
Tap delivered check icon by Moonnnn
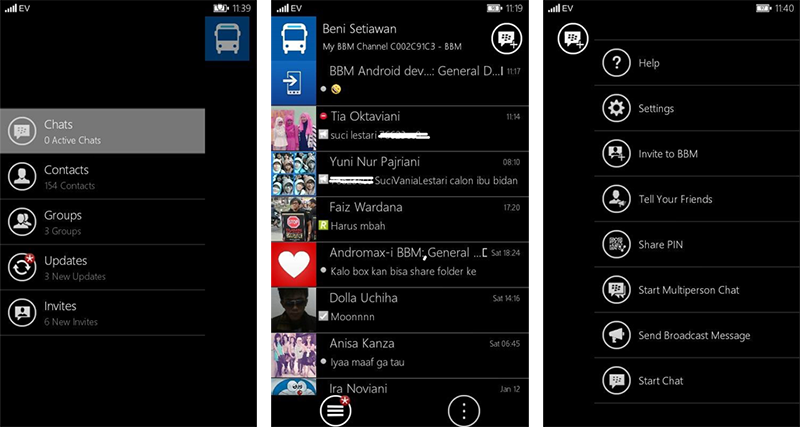pos(323,316)
